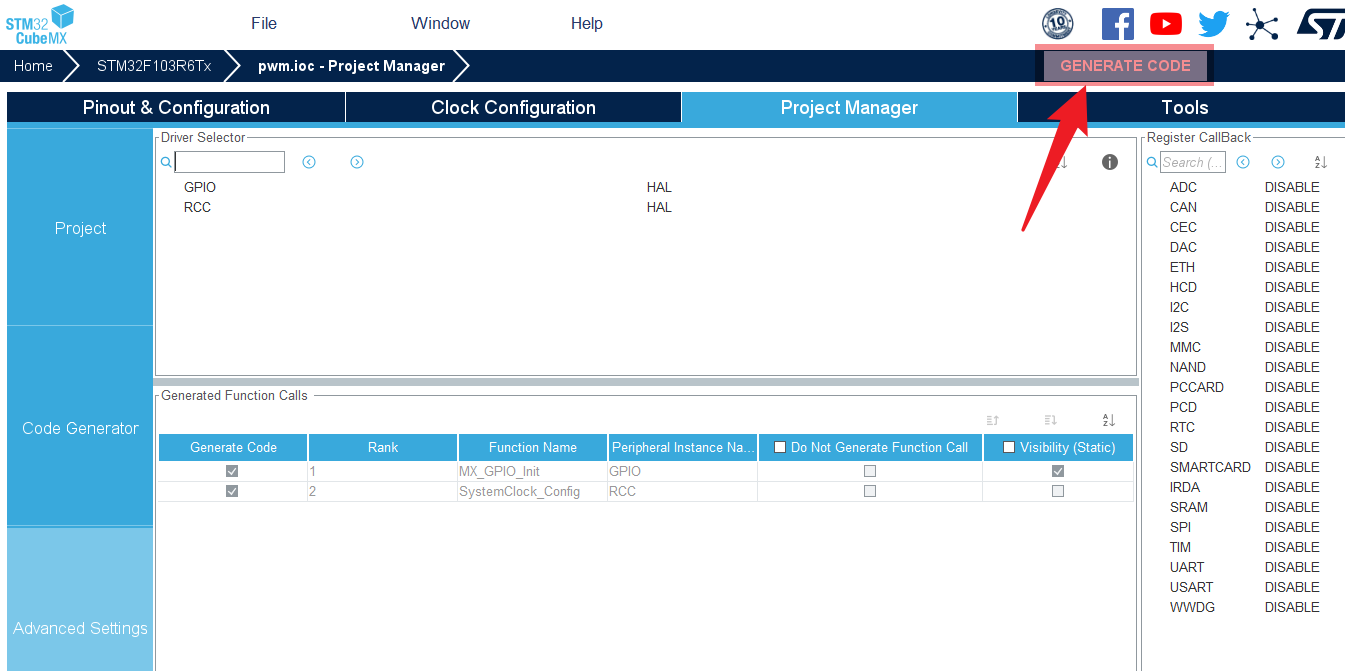Open the Window menu
This screenshot has width=1345, height=671.
[441, 23]
